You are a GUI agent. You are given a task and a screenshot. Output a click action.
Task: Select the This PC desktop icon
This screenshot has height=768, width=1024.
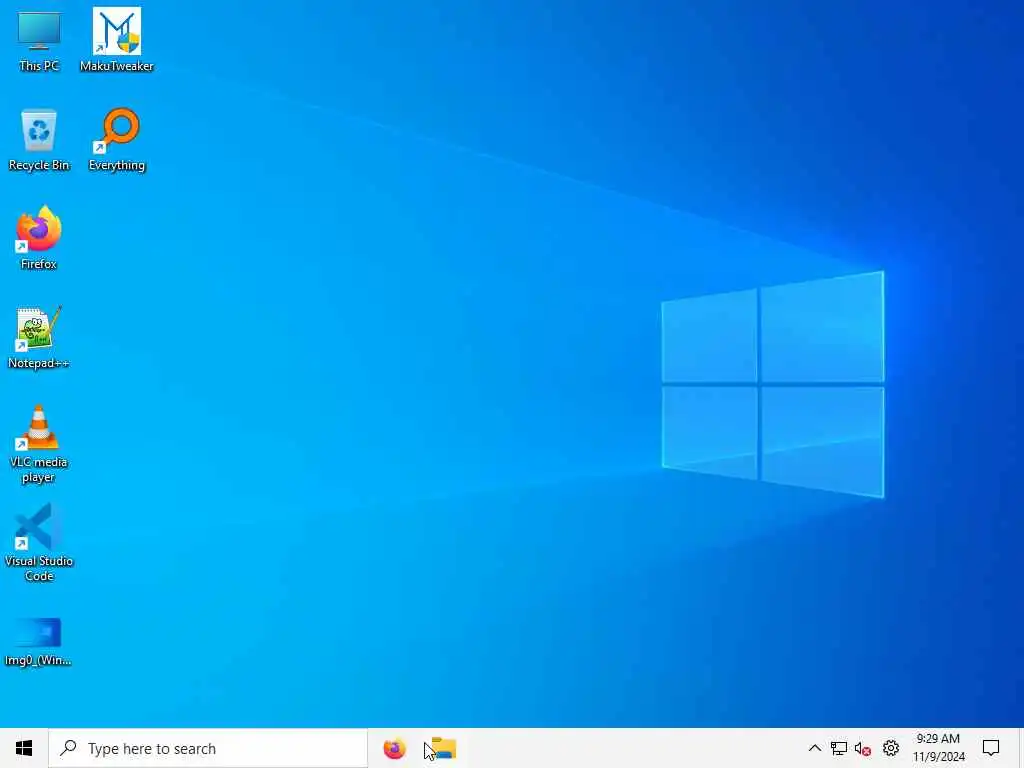(x=39, y=40)
